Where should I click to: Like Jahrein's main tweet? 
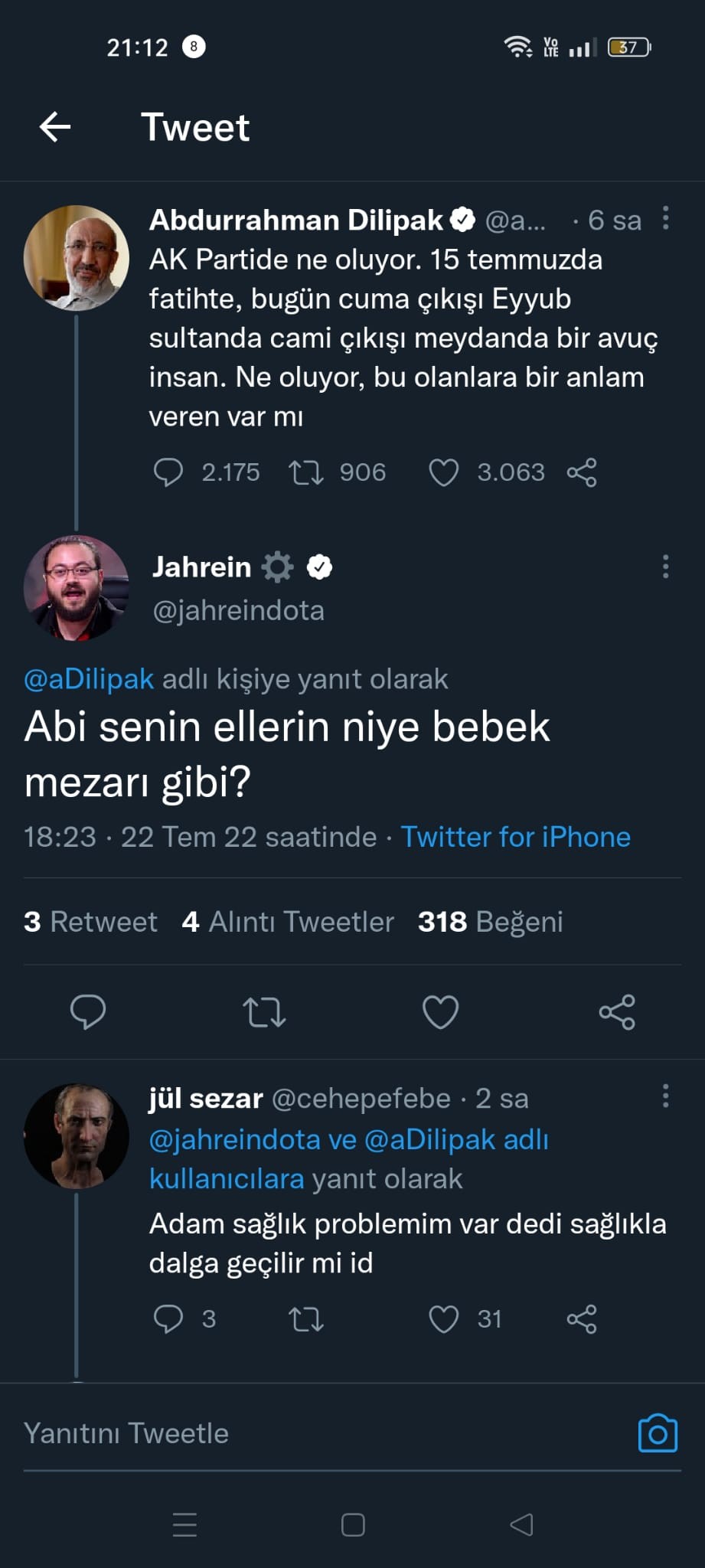(441, 1012)
